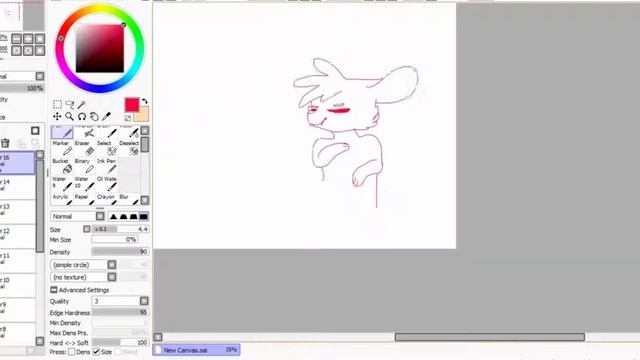Enable the Dens pressure checkbox

(72, 351)
